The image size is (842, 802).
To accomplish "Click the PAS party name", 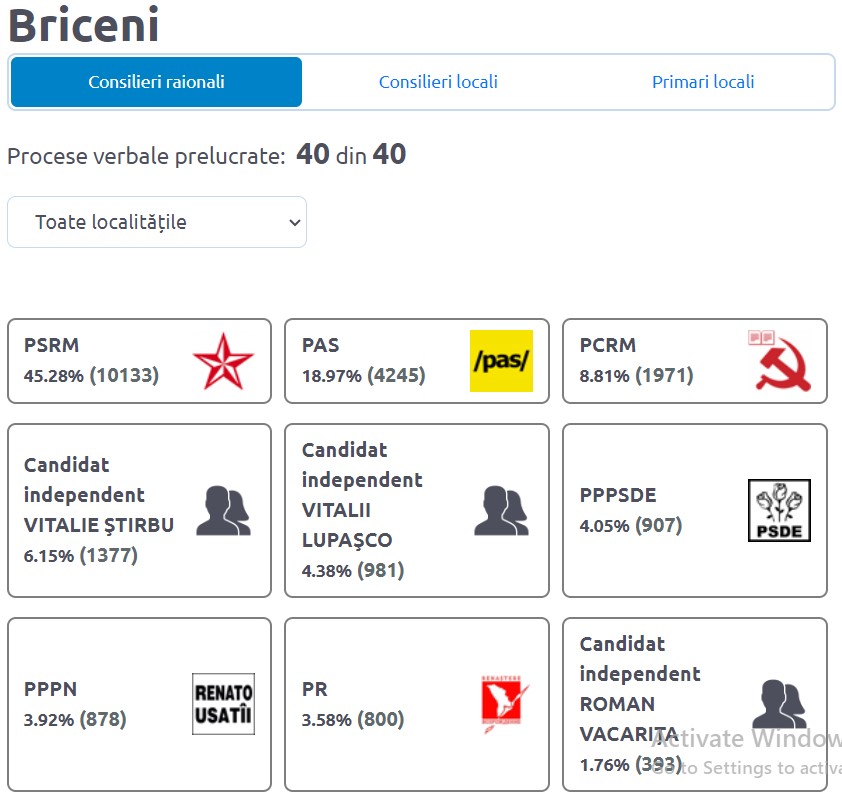I will pos(321,345).
